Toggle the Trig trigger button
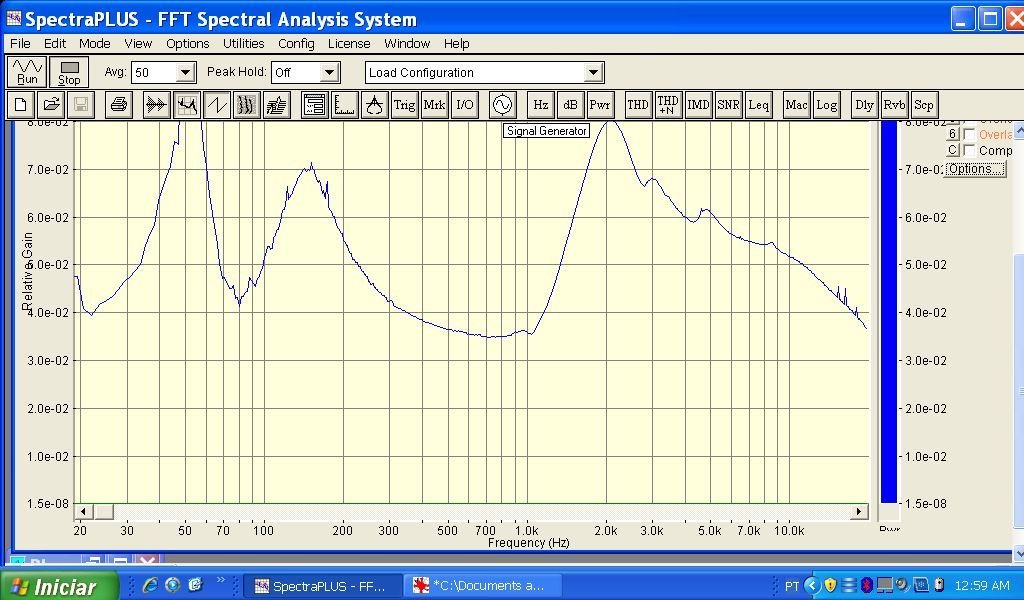This screenshot has height=600, width=1024. point(404,105)
